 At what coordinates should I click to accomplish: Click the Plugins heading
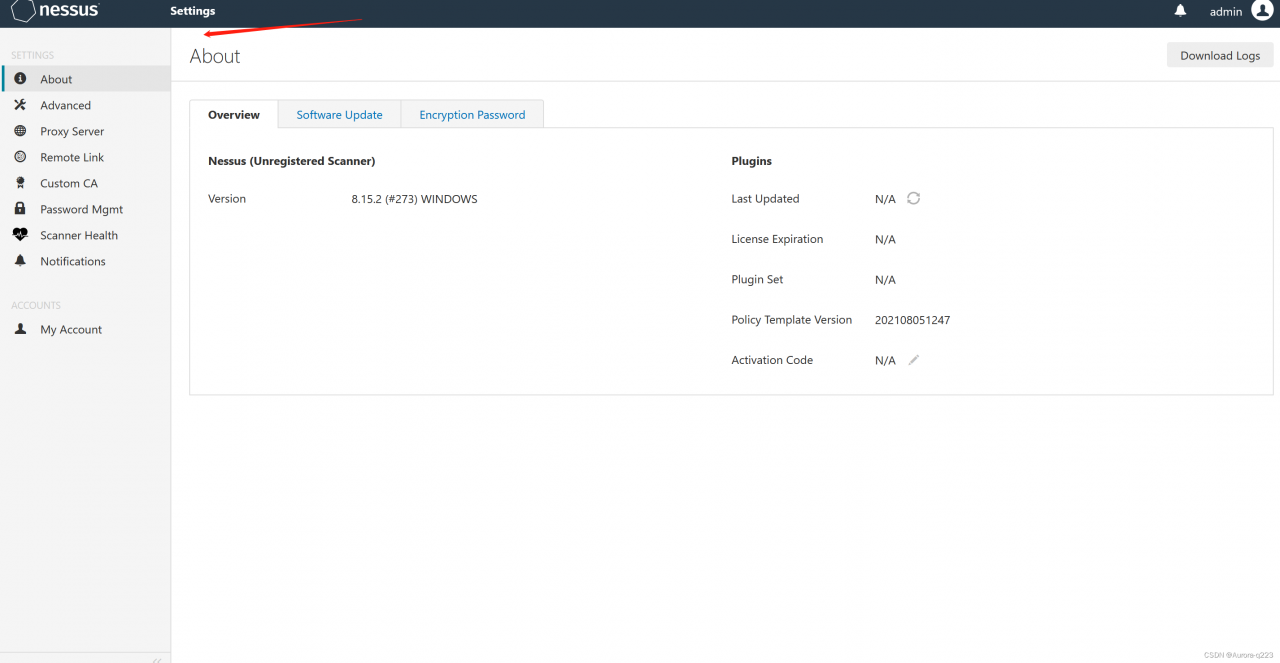pos(751,161)
